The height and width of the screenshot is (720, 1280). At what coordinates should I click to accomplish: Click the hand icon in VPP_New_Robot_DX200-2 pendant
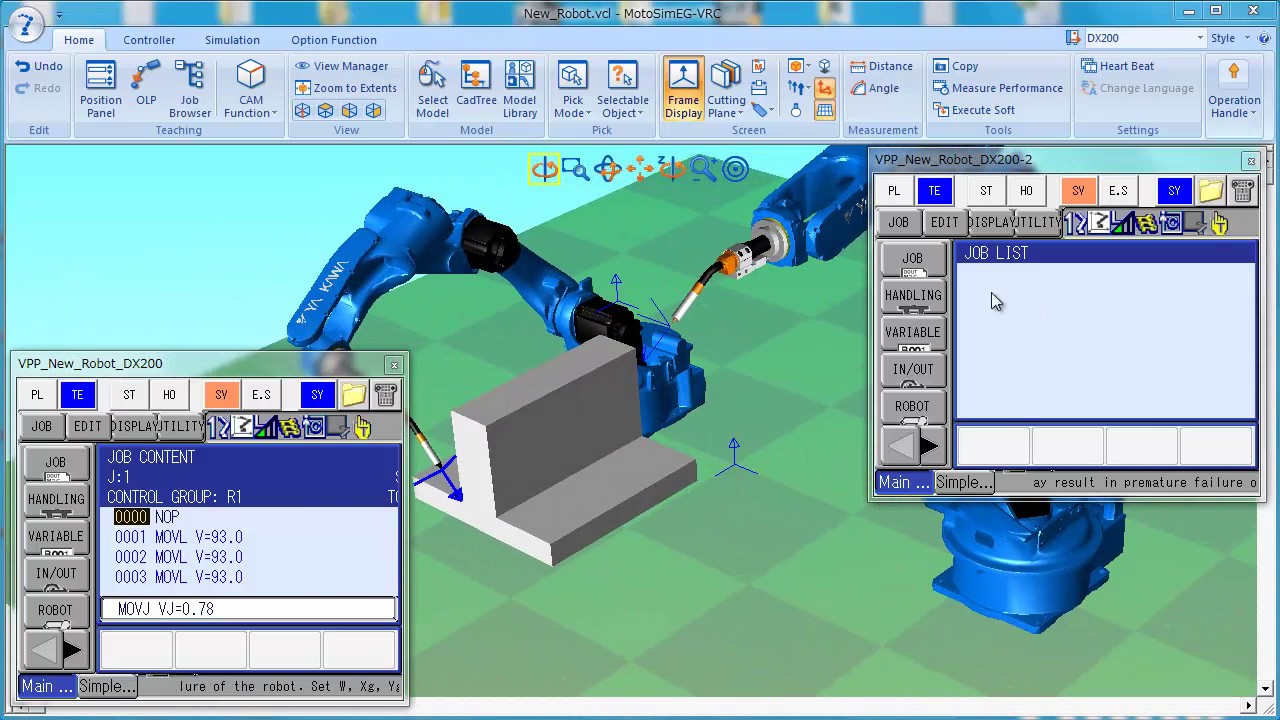coord(1219,223)
